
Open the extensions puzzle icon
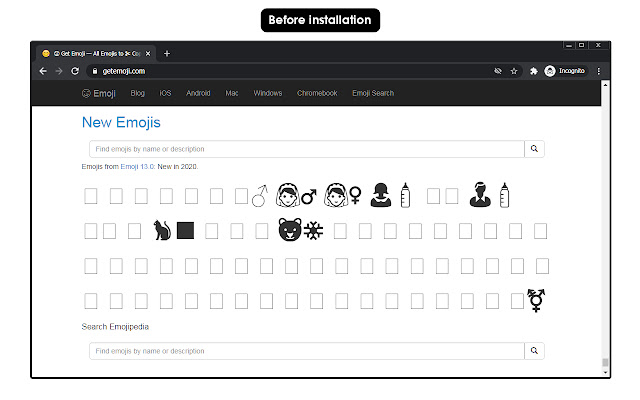pos(533,71)
